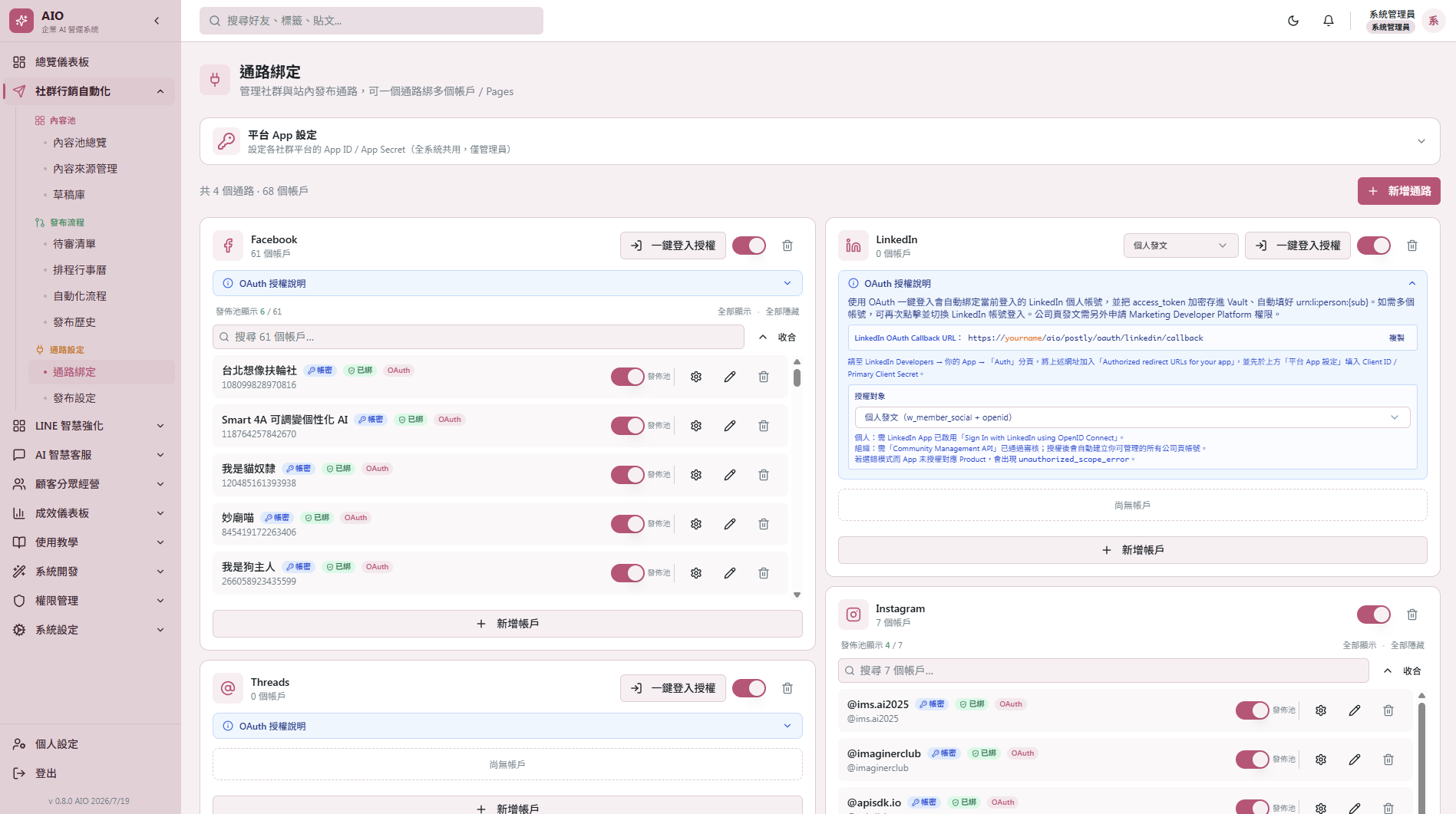Delete the Instagram channel trash icon
Image resolution: width=1456 pixels, height=814 pixels.
(1412, 615)
